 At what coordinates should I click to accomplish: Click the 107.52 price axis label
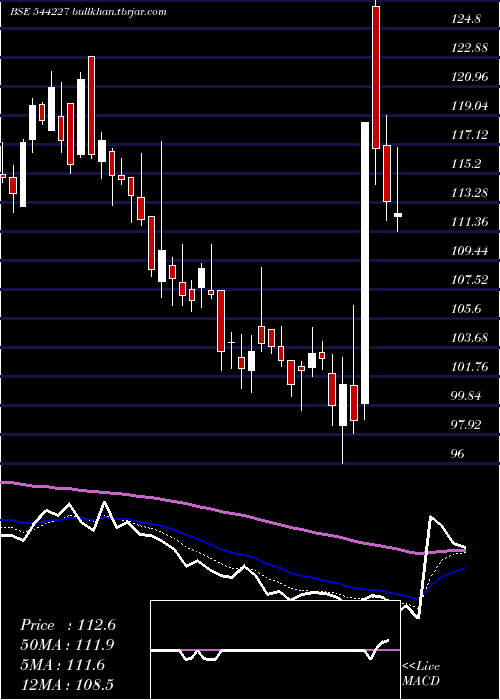pos(470,280)
